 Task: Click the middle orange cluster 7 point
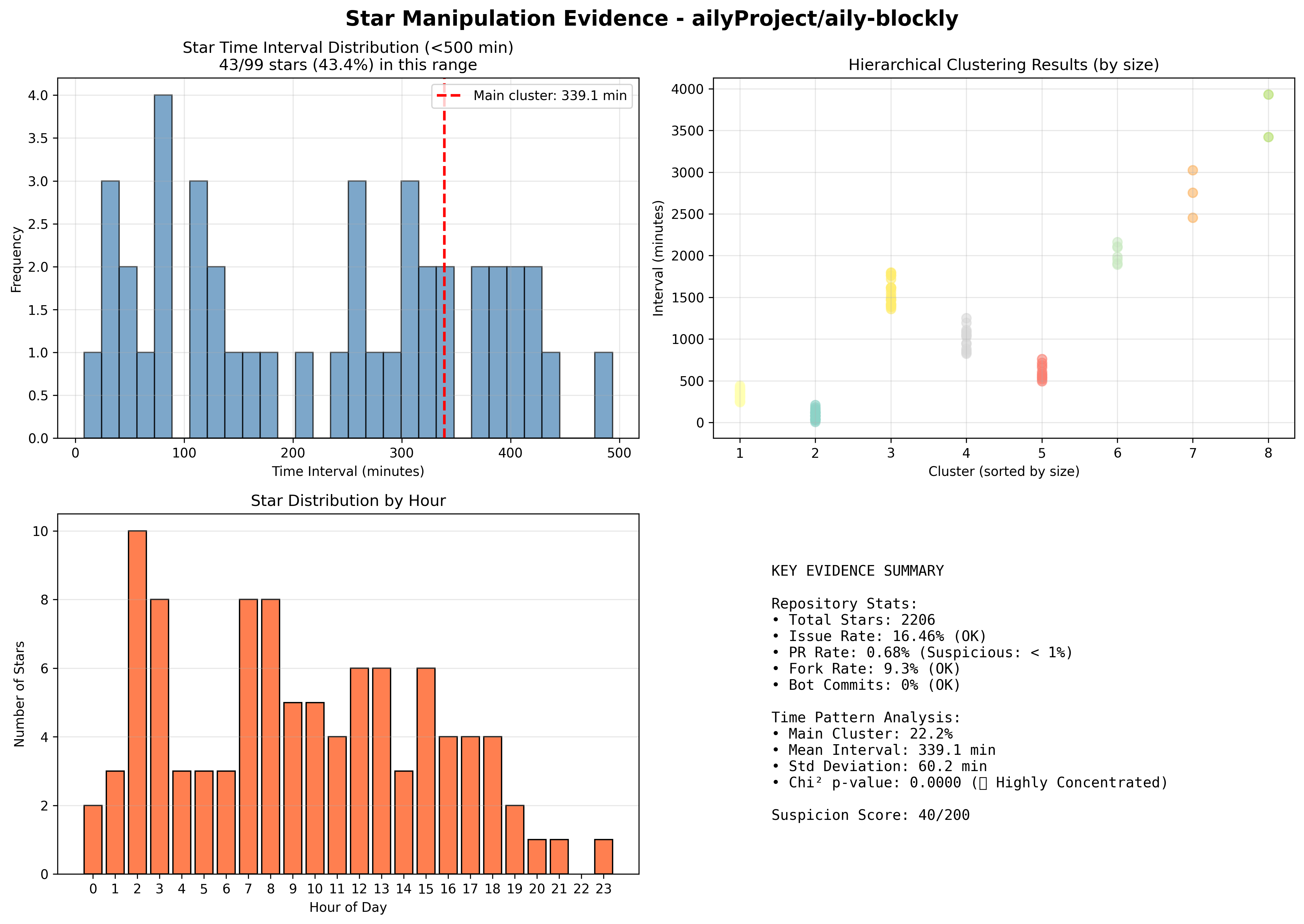pyautogui.click(x=1192, y=193)
